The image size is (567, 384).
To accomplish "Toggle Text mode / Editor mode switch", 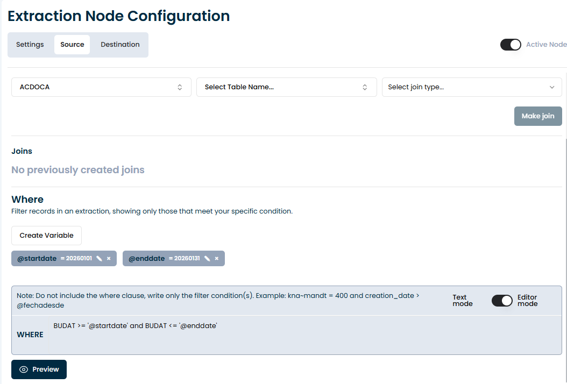I will click(x=502, y=300).
